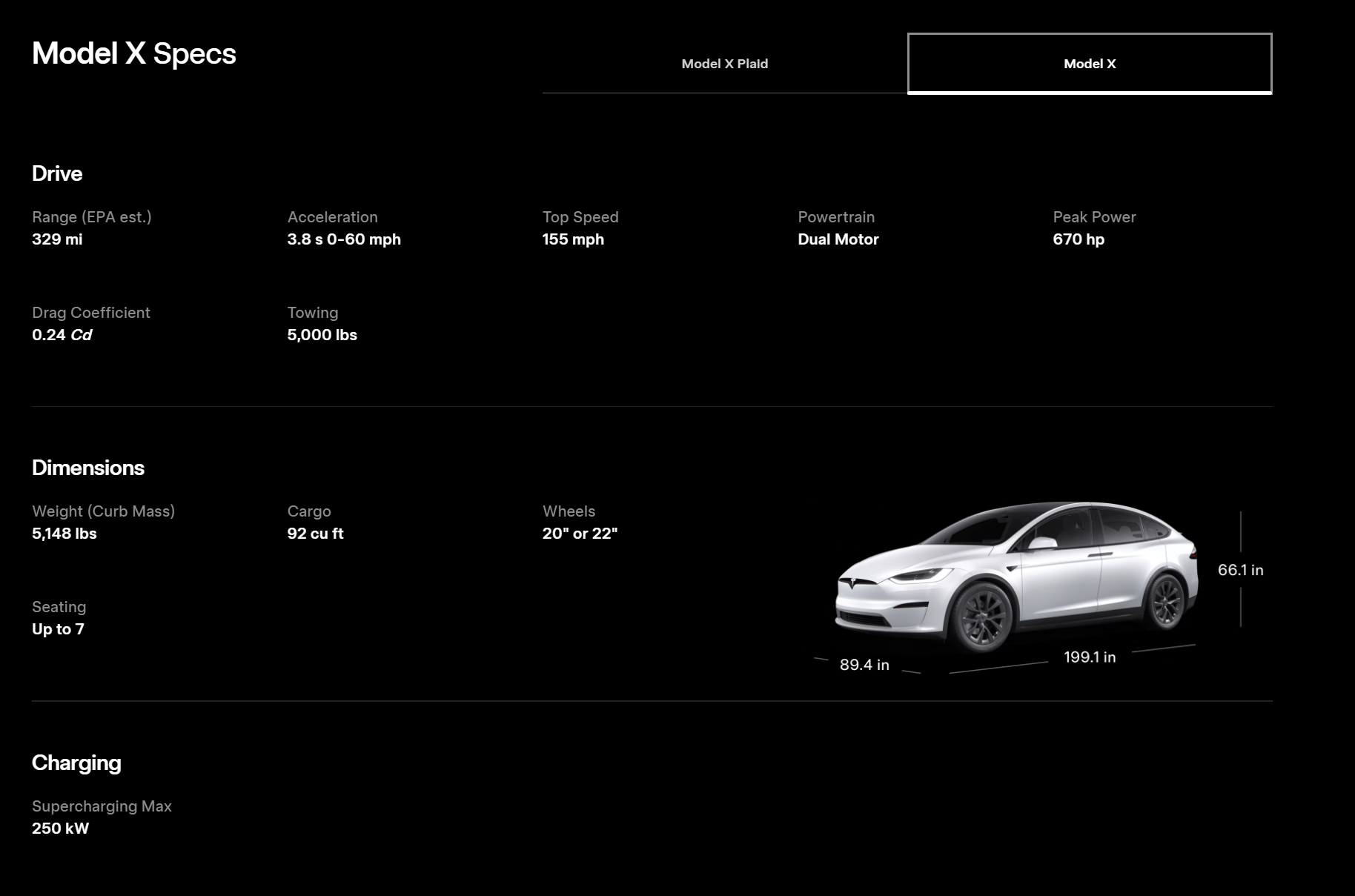The image size is (1355, 896).
Task: Click the Wheels label
Action: point(569,511)
